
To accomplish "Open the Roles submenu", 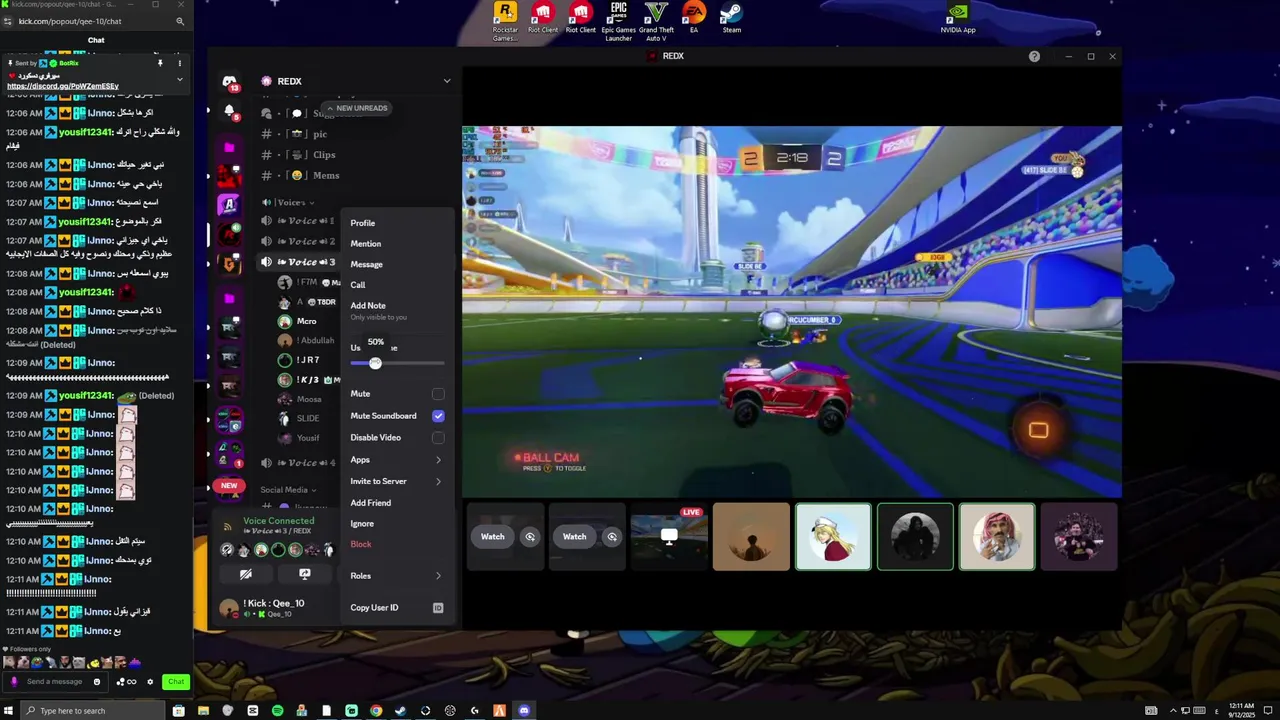I will click(x=396, y=576).
